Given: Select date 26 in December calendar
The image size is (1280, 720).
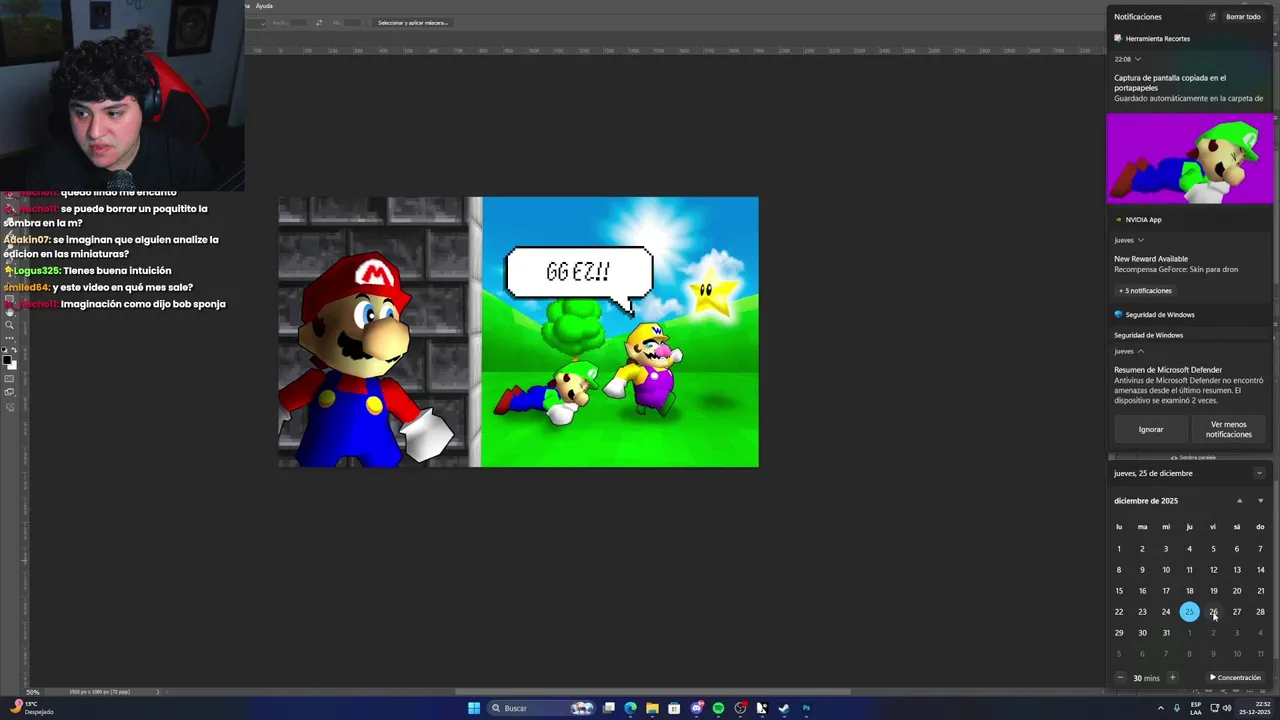Looking at the screenshot, I should (1213, 612).
